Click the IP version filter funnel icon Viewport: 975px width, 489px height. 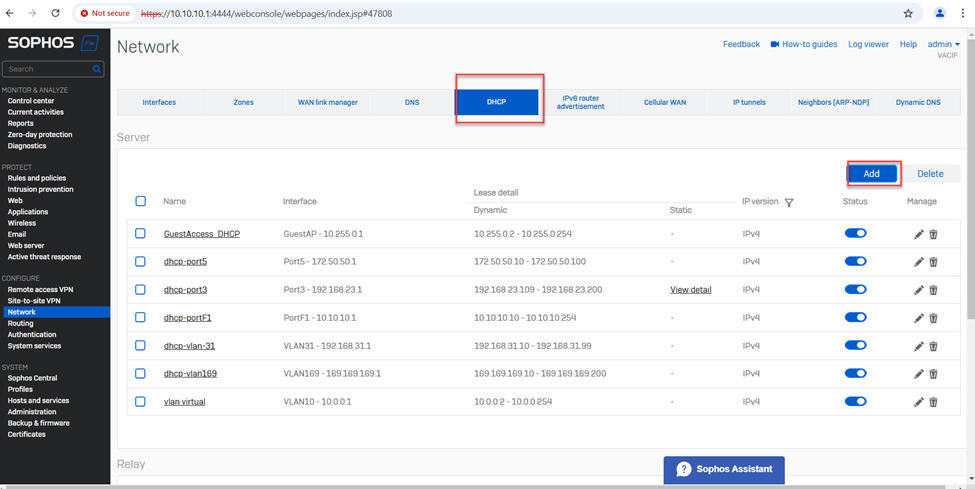[789, 203]
